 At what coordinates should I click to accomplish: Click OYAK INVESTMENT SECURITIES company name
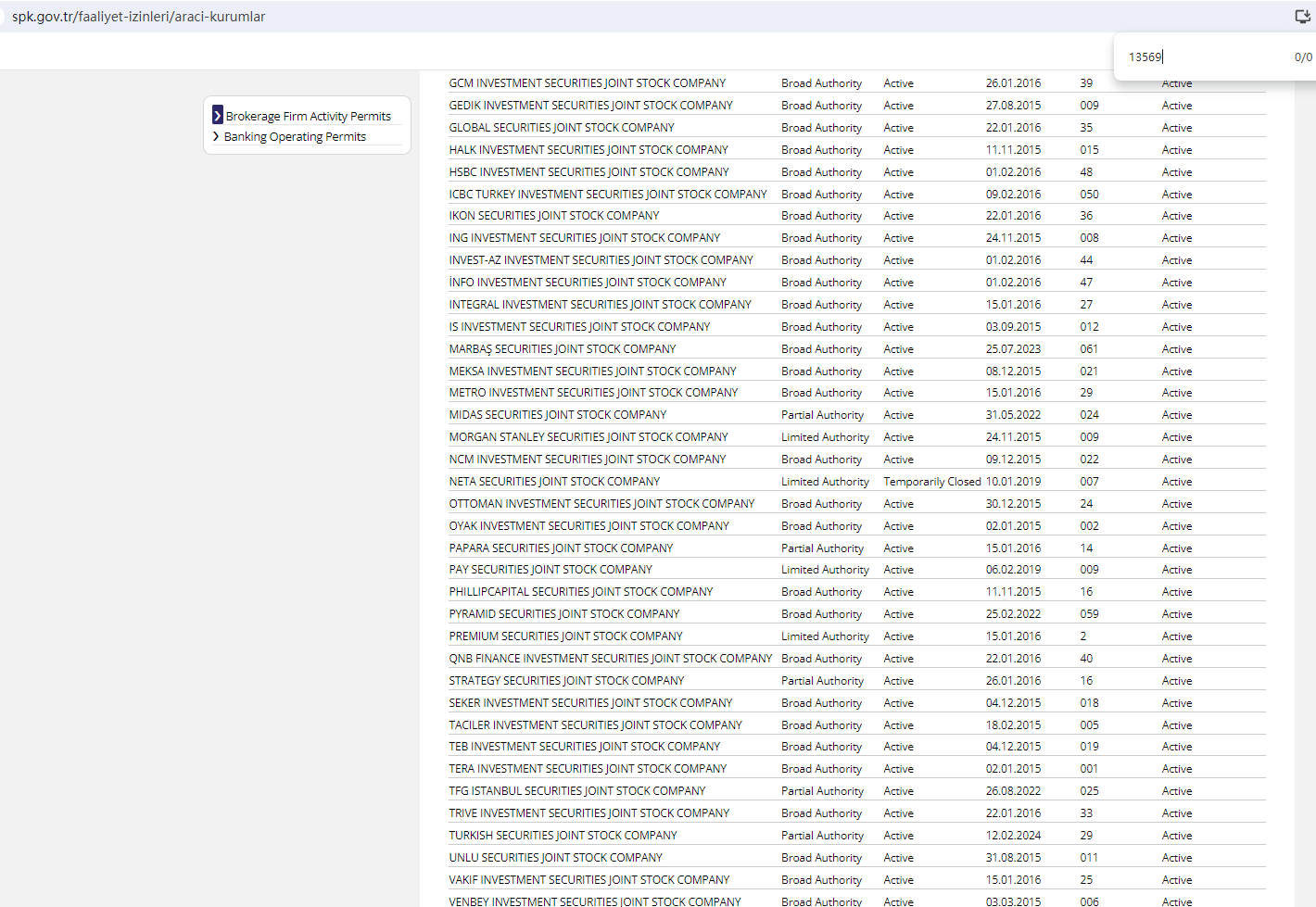pyautogui.click(x=589, y=526)
